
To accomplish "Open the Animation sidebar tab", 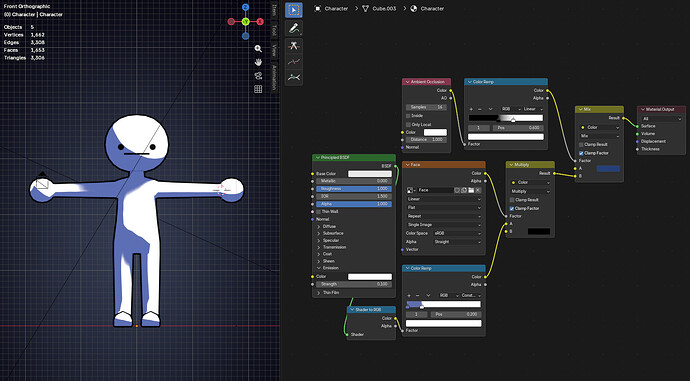I will [274, 77].
